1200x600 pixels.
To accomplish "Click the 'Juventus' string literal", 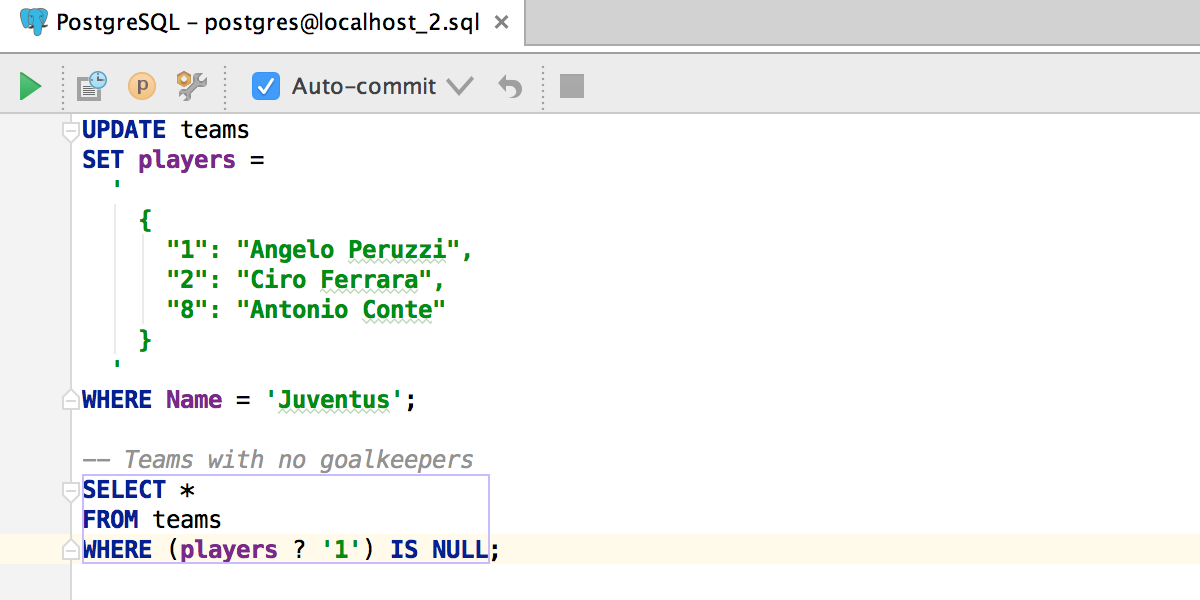I will pyautogui.click(x=334, y=400).
